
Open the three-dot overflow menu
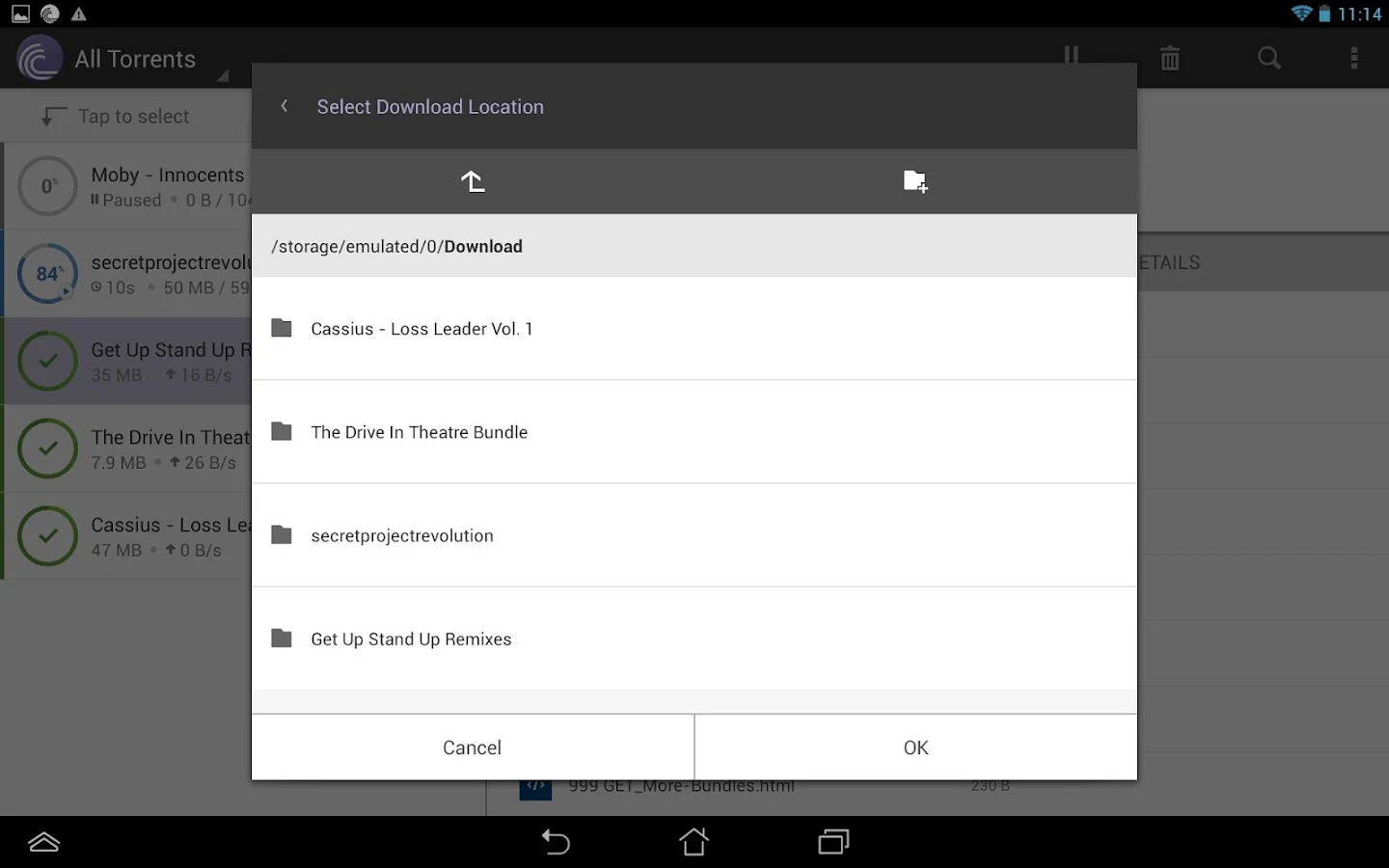(1354, 58)
